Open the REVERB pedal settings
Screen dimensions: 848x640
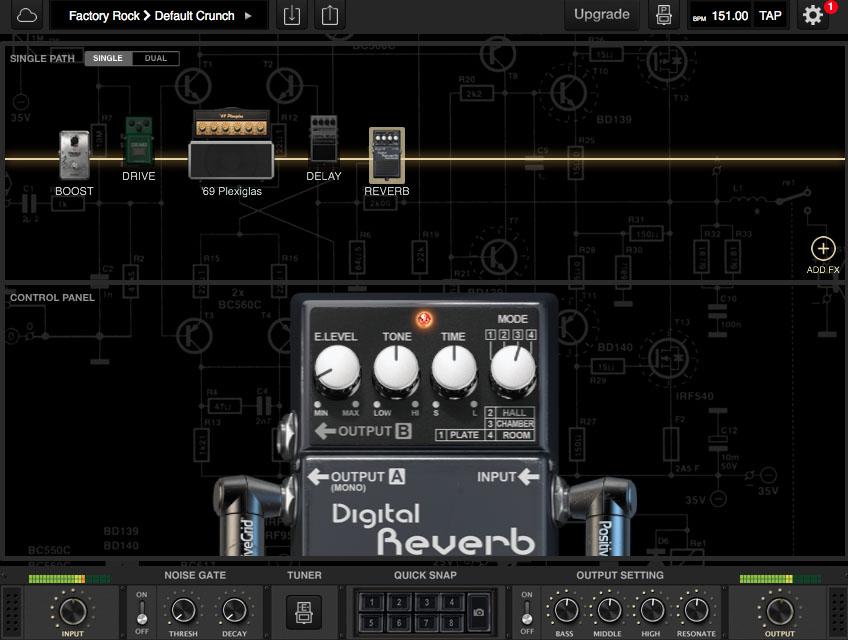click(x=388, y=156)
